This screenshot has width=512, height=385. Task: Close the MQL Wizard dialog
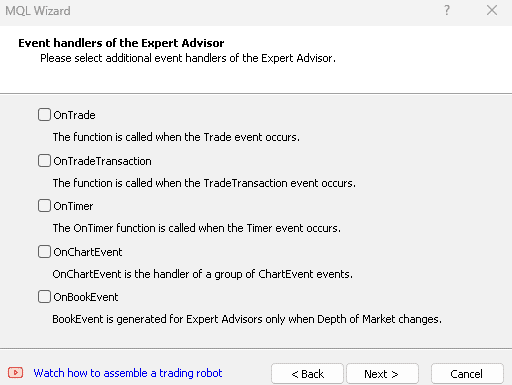pos(492,10)
